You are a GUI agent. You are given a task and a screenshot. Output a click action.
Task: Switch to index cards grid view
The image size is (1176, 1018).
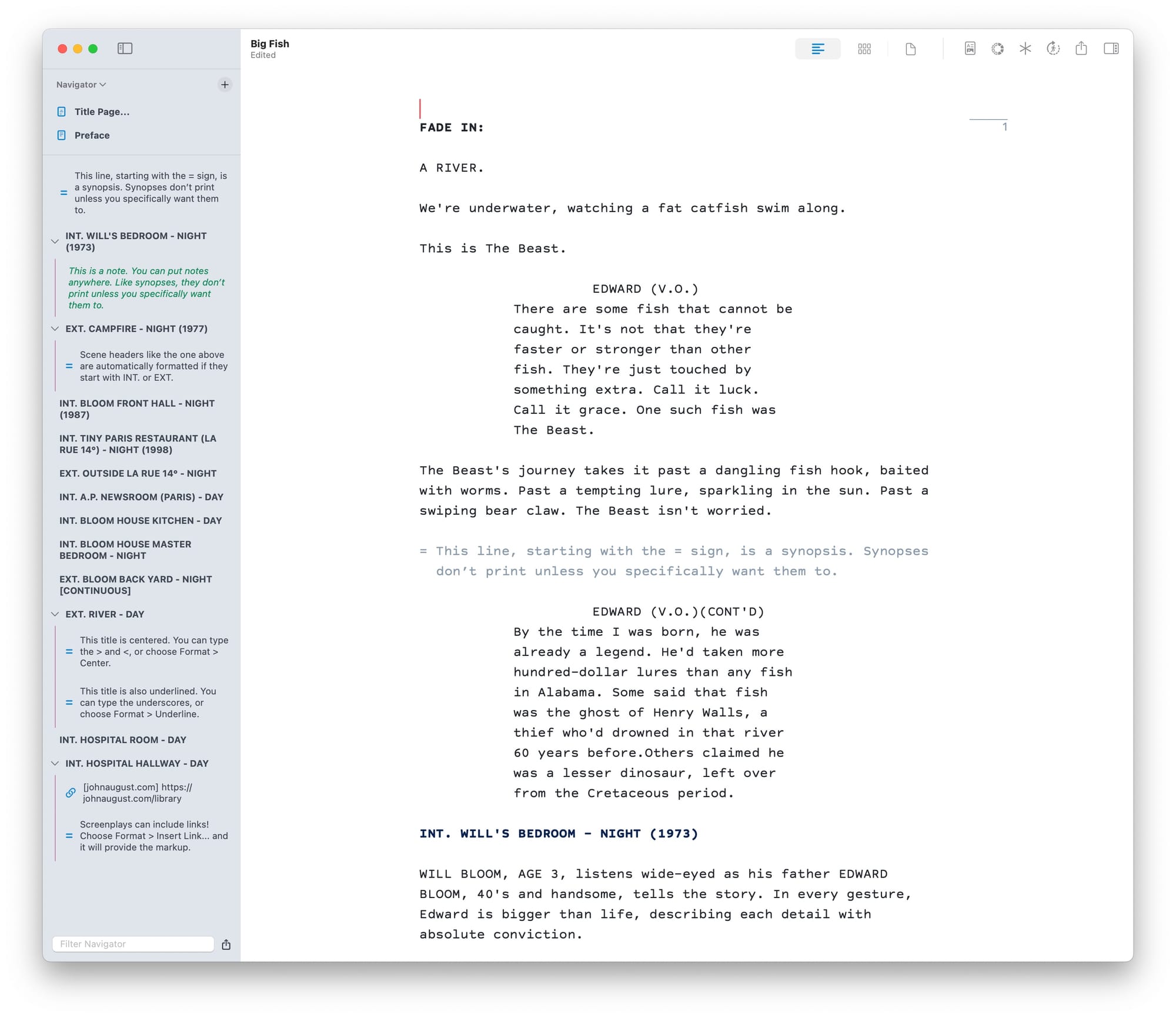click(864, 49)
